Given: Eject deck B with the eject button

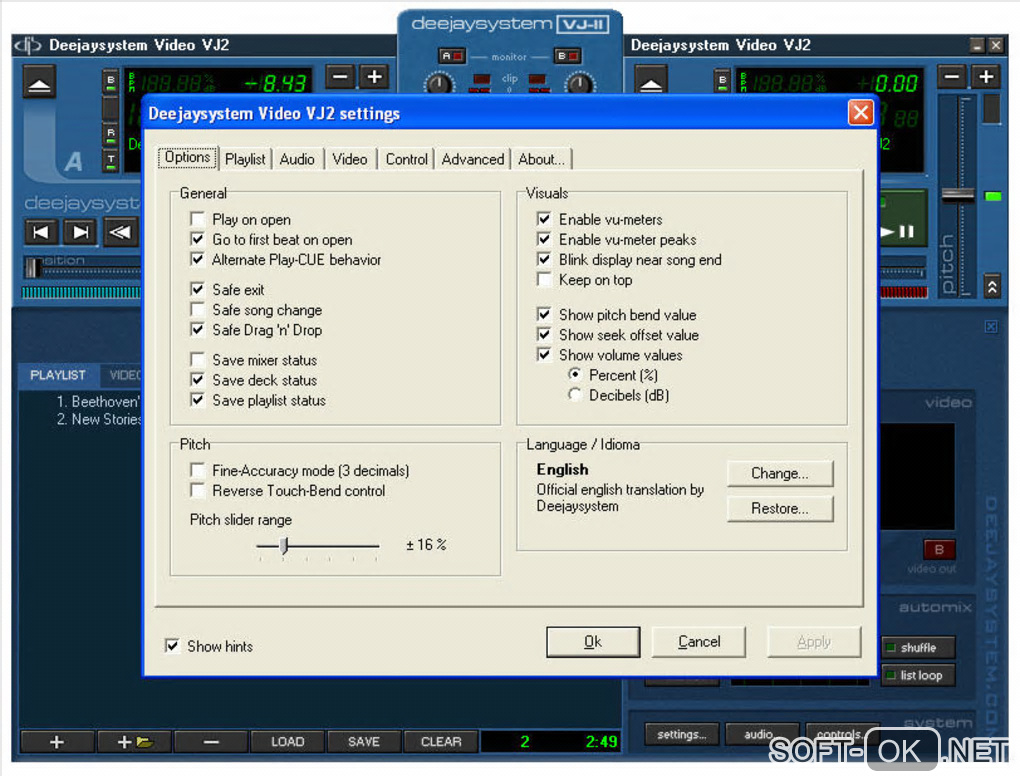Looking at the screenshot, I should tap(651, 81).
